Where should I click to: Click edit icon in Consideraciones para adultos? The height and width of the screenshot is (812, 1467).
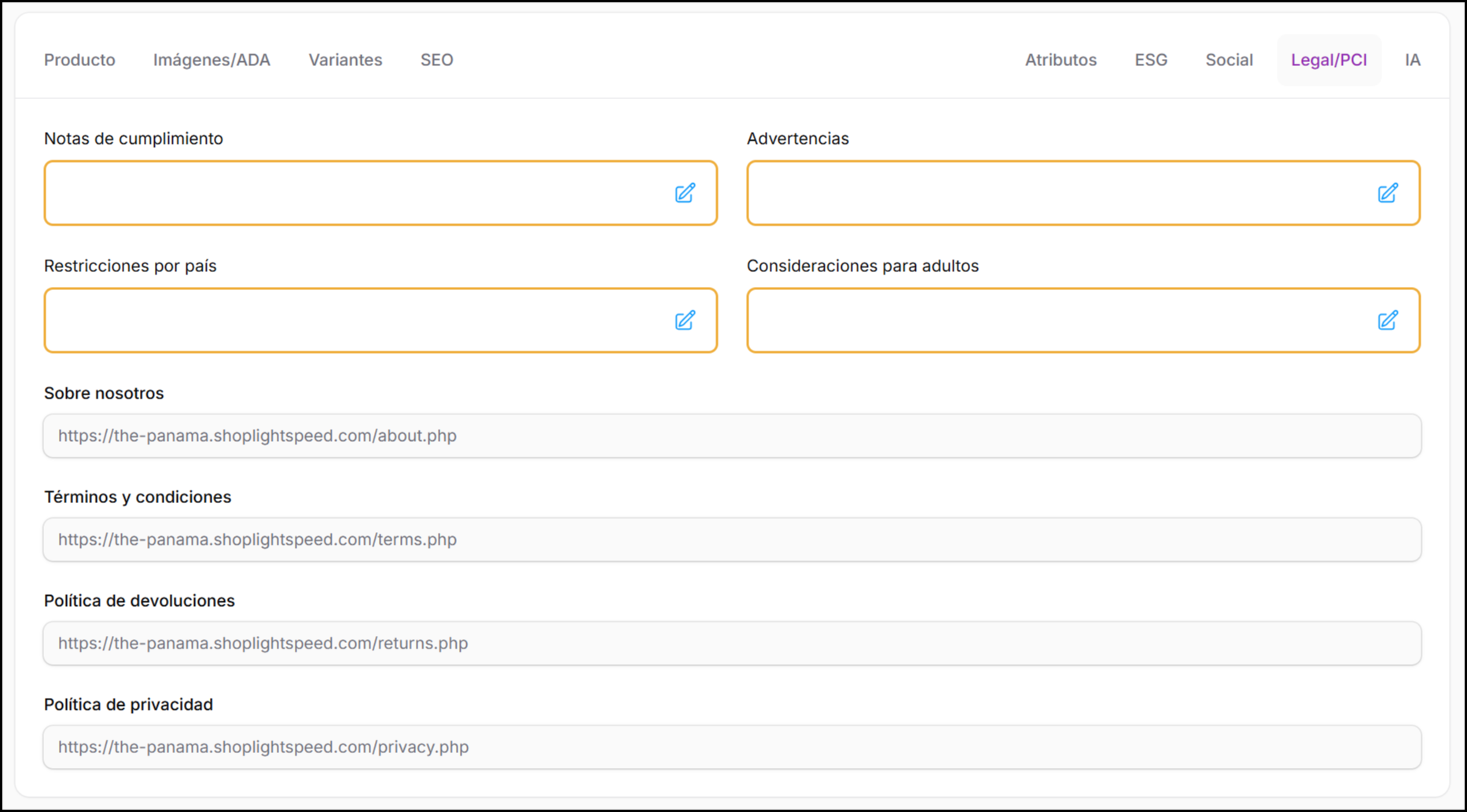pyautogui.click(x=1388, y=321)
